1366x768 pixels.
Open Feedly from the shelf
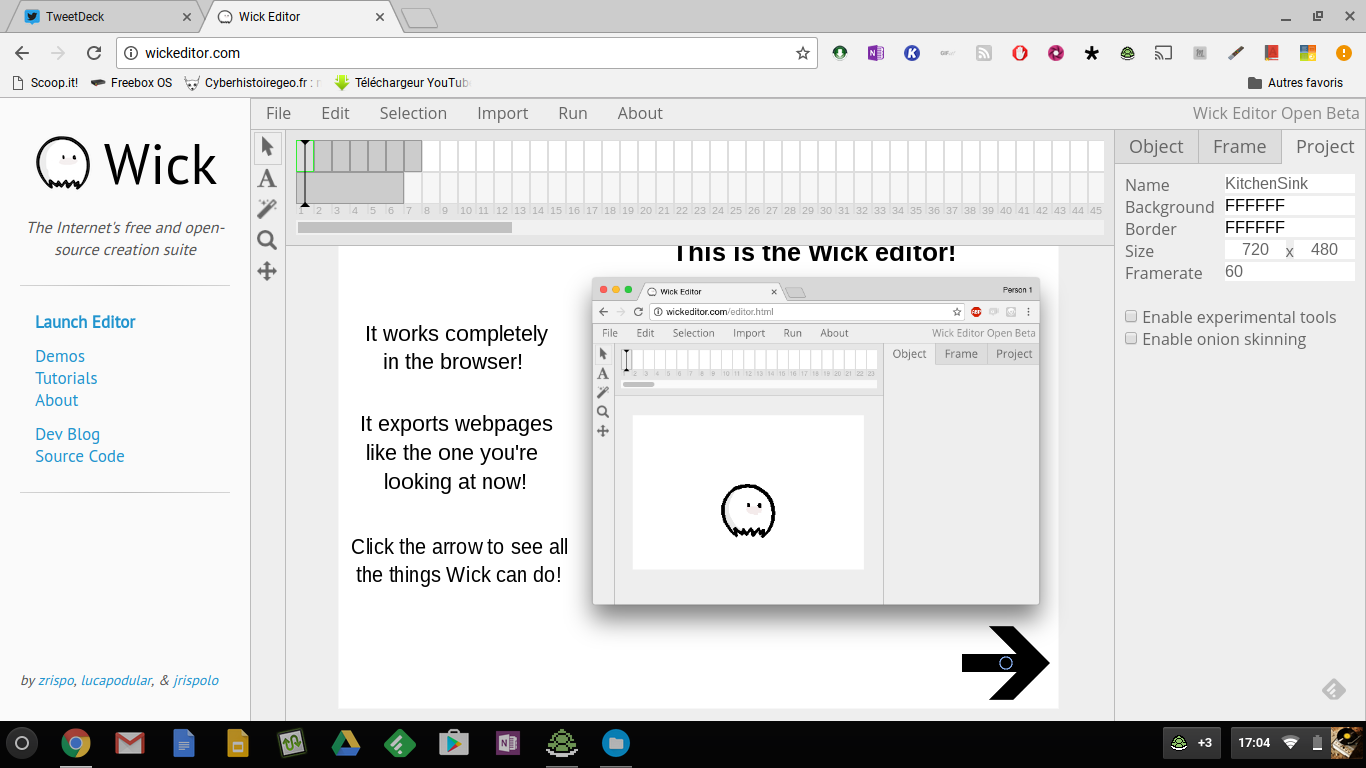pyautogui.click(x=400, y=743)
